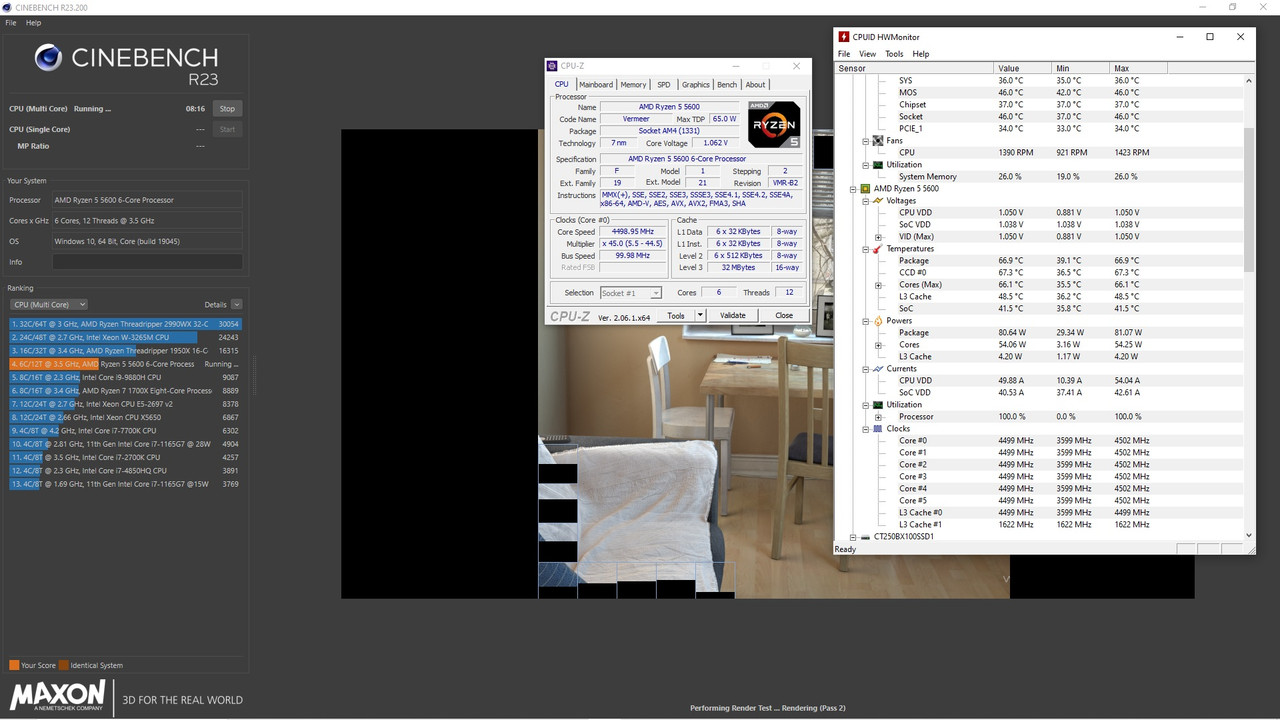The width and height of the screenshot is (1280, 720).
Task: Expand the Voltages branch in HWMonitor
Action: click(865, 200)
